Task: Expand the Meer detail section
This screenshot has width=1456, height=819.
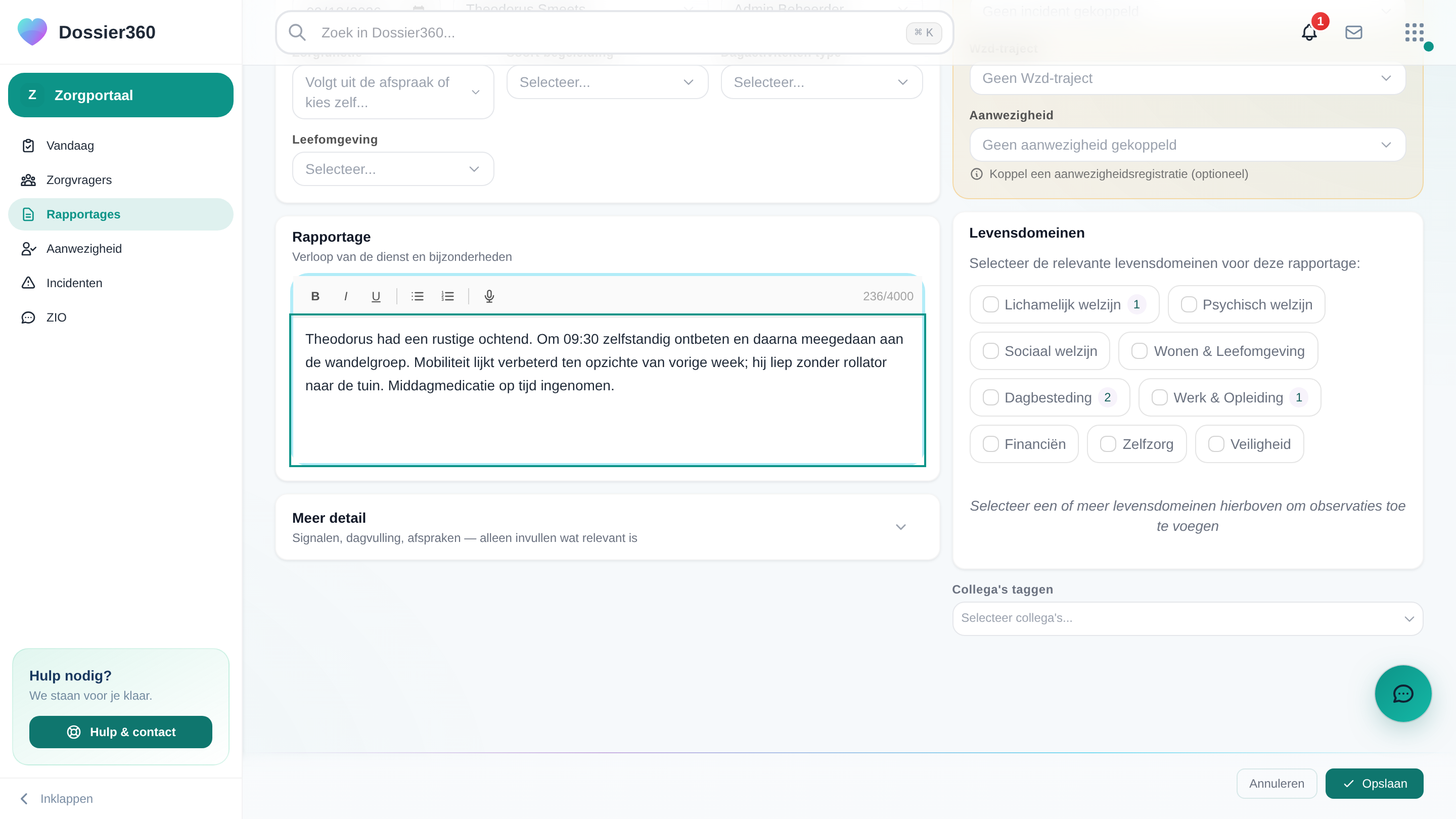Action: tap(607, 527)
